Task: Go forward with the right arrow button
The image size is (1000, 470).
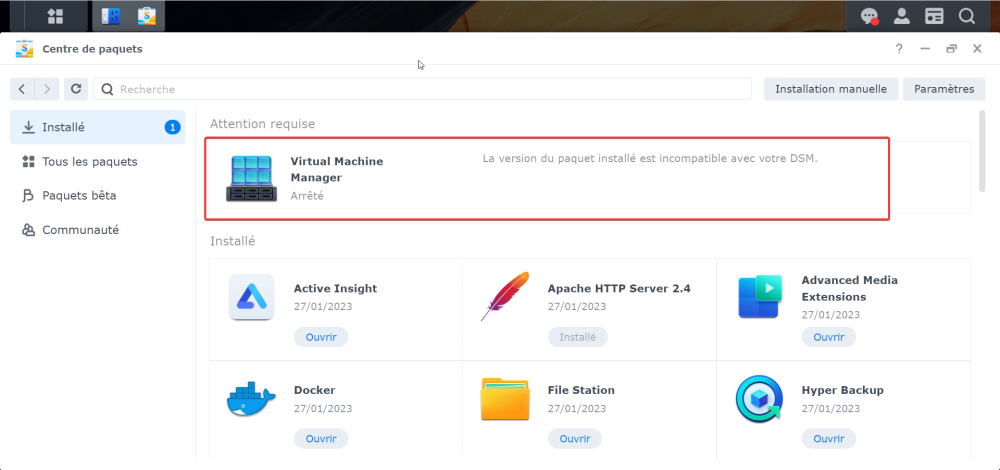Action: (47, 89)
